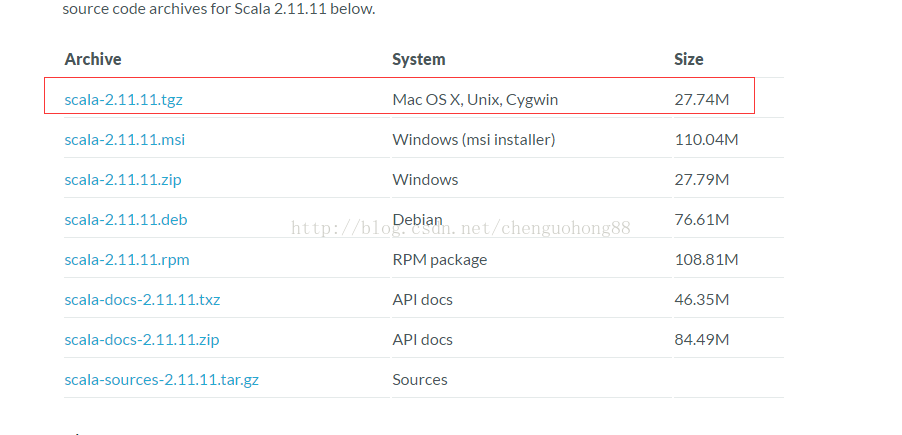The image size is (902, 435).
Task: Select the System column header
Action: (x=419, y=59)
